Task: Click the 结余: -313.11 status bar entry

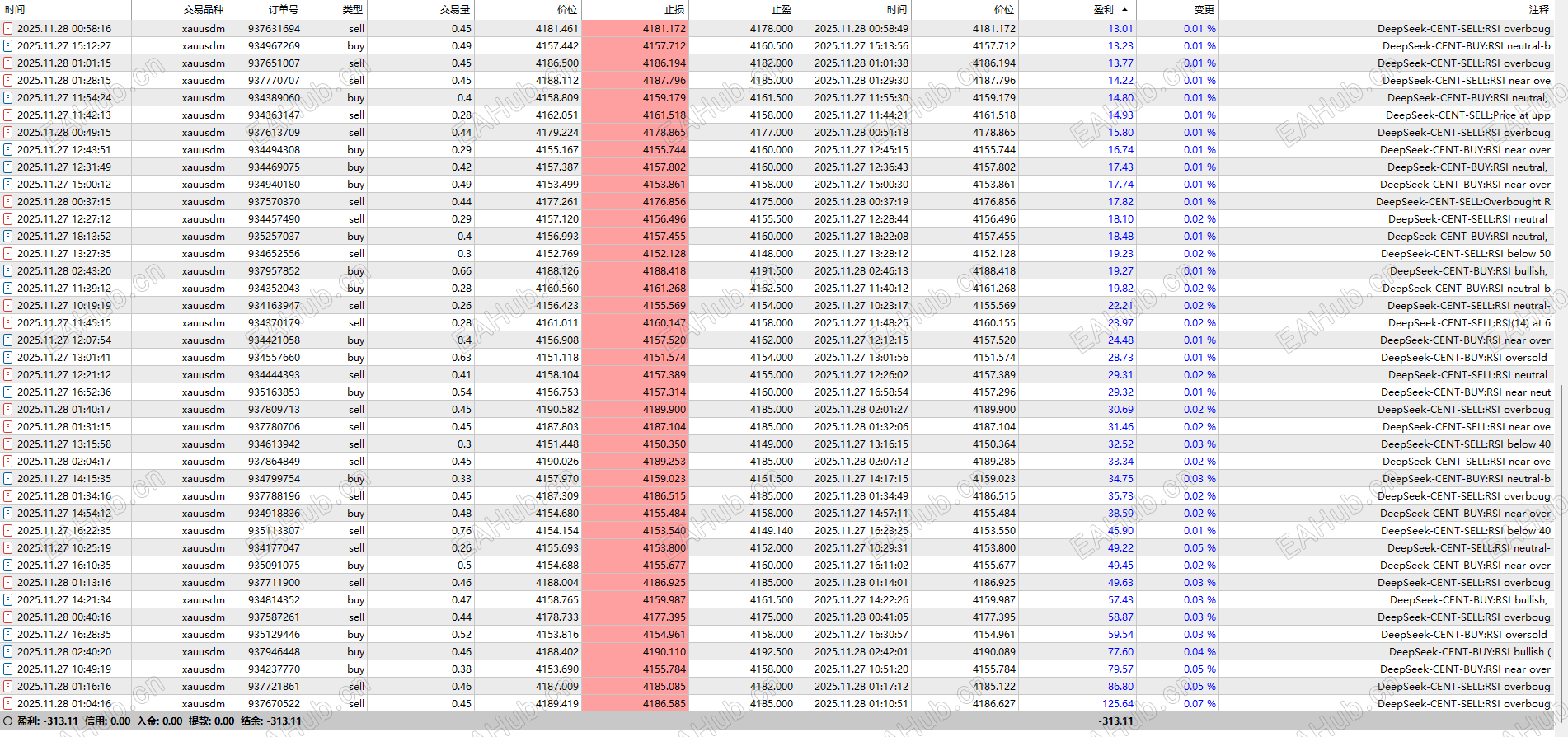Action: (271, 721)
